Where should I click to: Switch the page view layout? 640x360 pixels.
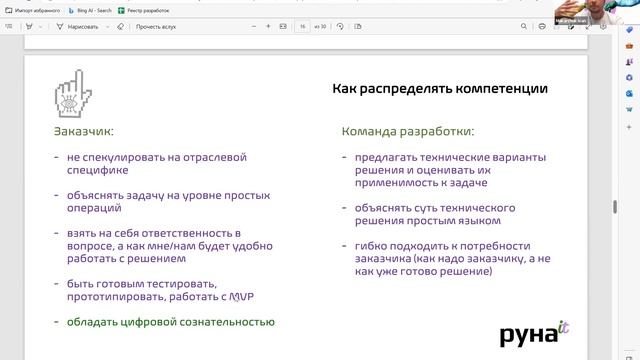click(x=358, y=27)
